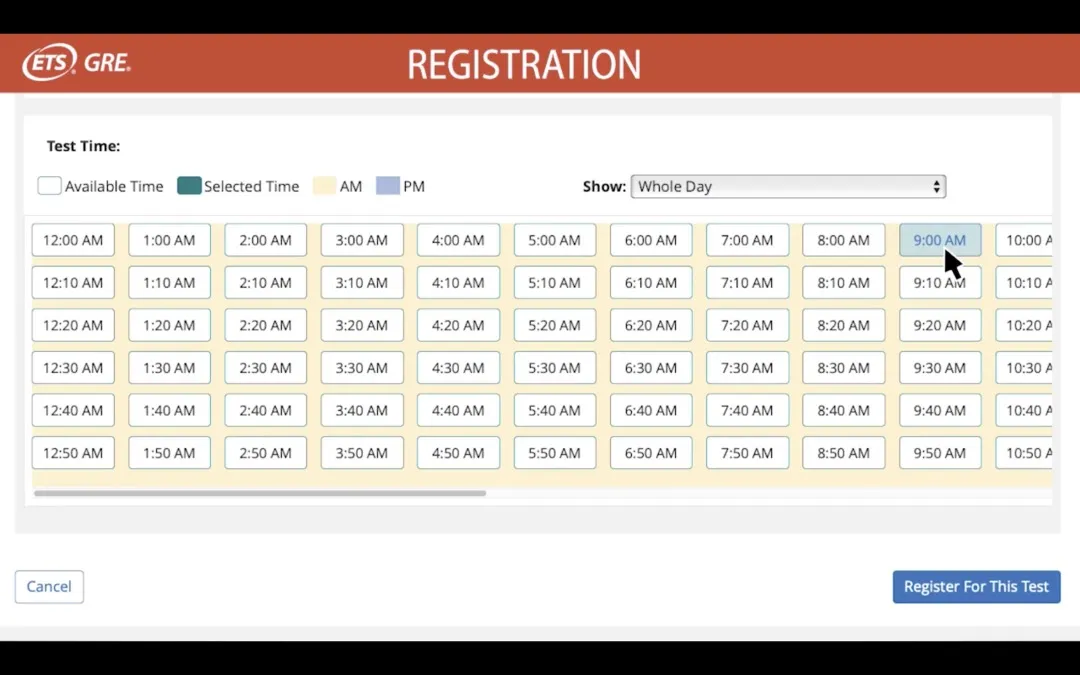The width and height of the screenshot is (1080, 675).
Task: Choose the 9:50 AM time slot
Action: pos(940,453)
